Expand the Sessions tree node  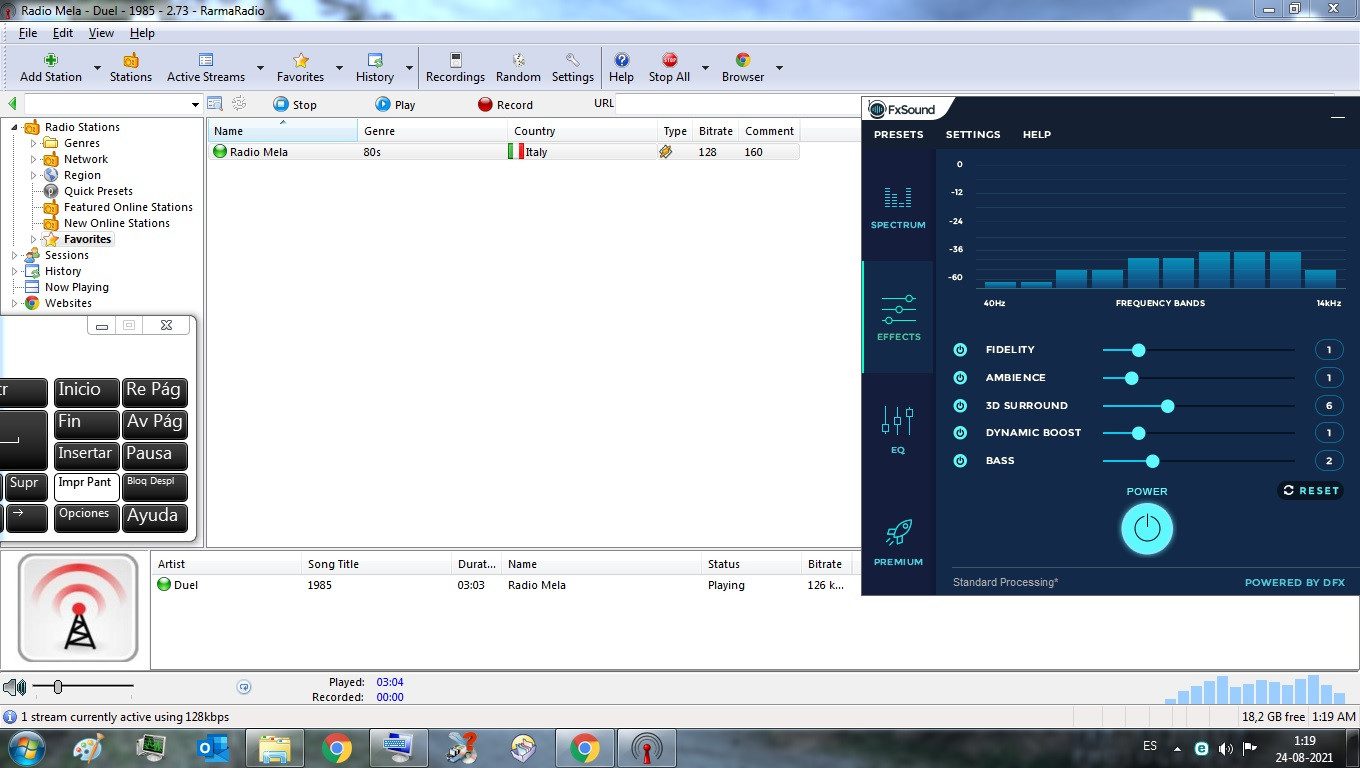tap(15, 255)
